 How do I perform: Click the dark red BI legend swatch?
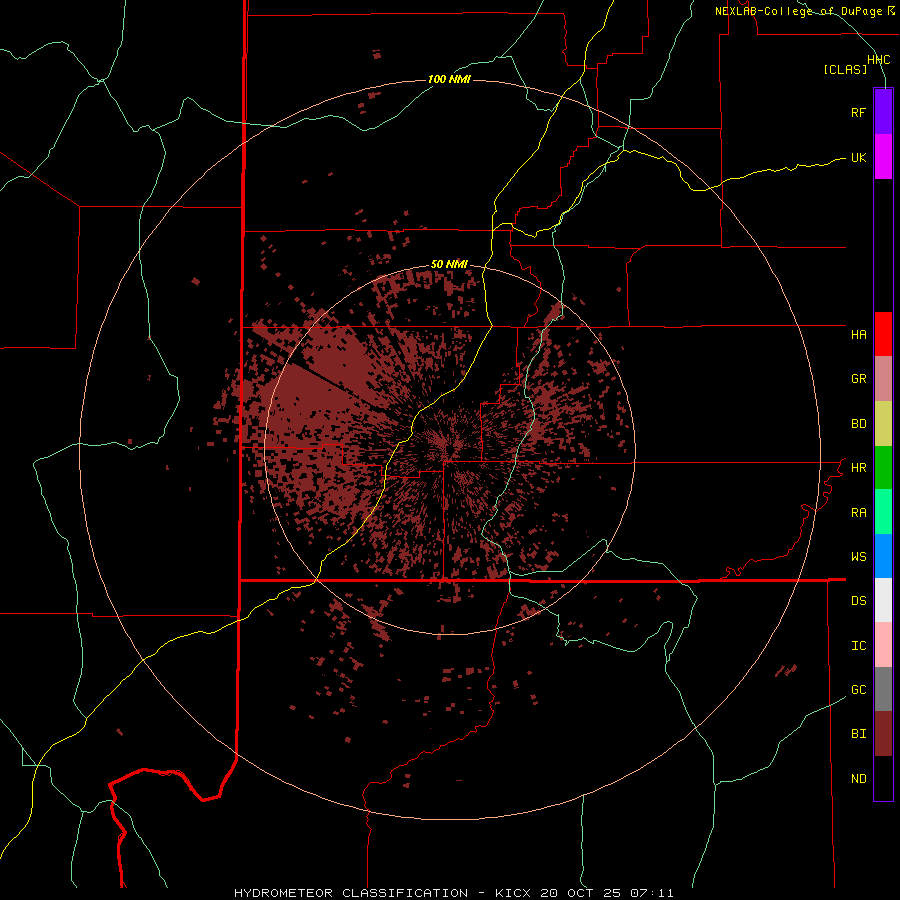click(883, 734)
